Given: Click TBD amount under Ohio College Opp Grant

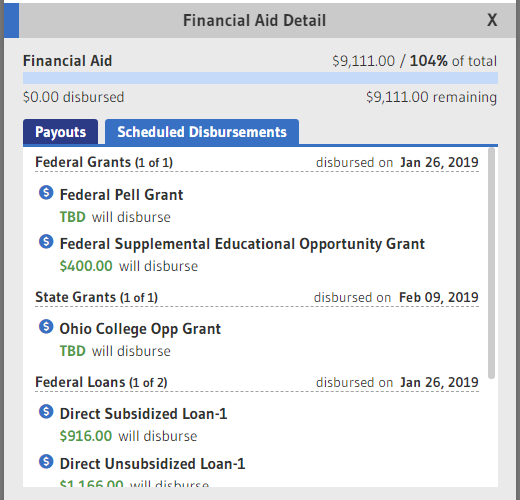Looking at the screenshot, I should [x=73, y=351].
